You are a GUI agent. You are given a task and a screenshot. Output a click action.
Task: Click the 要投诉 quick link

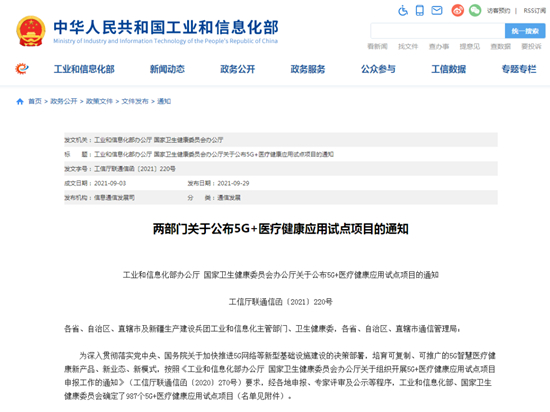click(x=531, y=46)
